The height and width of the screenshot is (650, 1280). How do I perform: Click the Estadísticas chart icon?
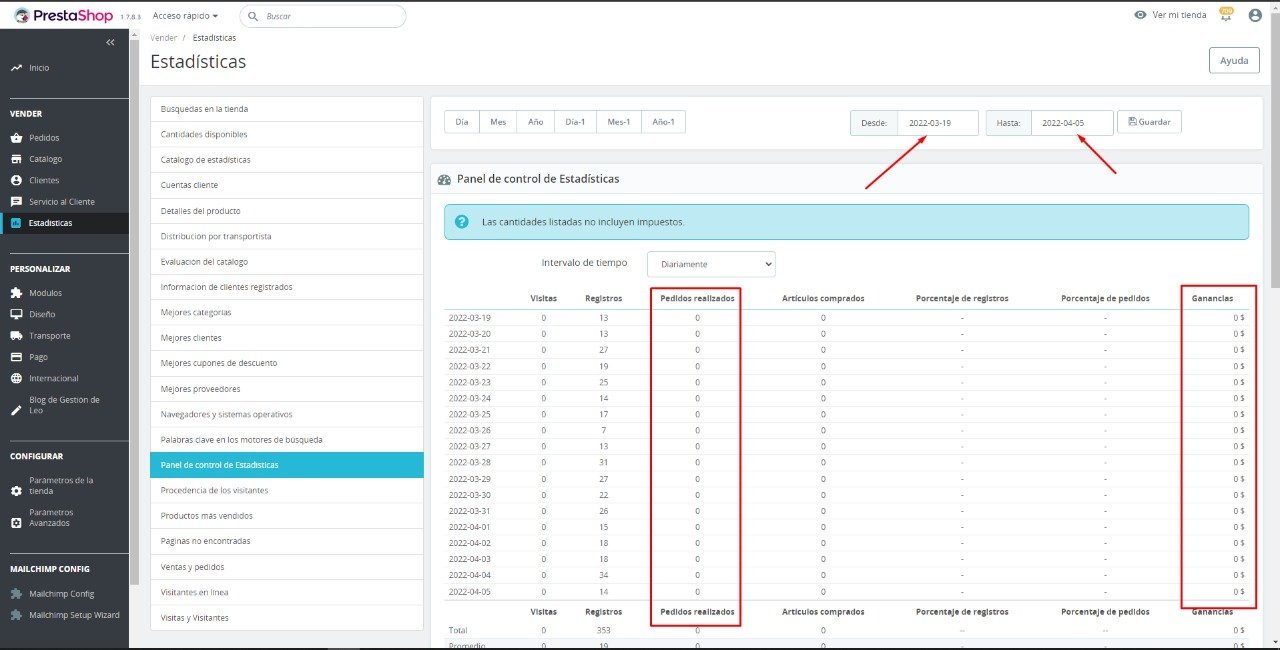(16, 223)
